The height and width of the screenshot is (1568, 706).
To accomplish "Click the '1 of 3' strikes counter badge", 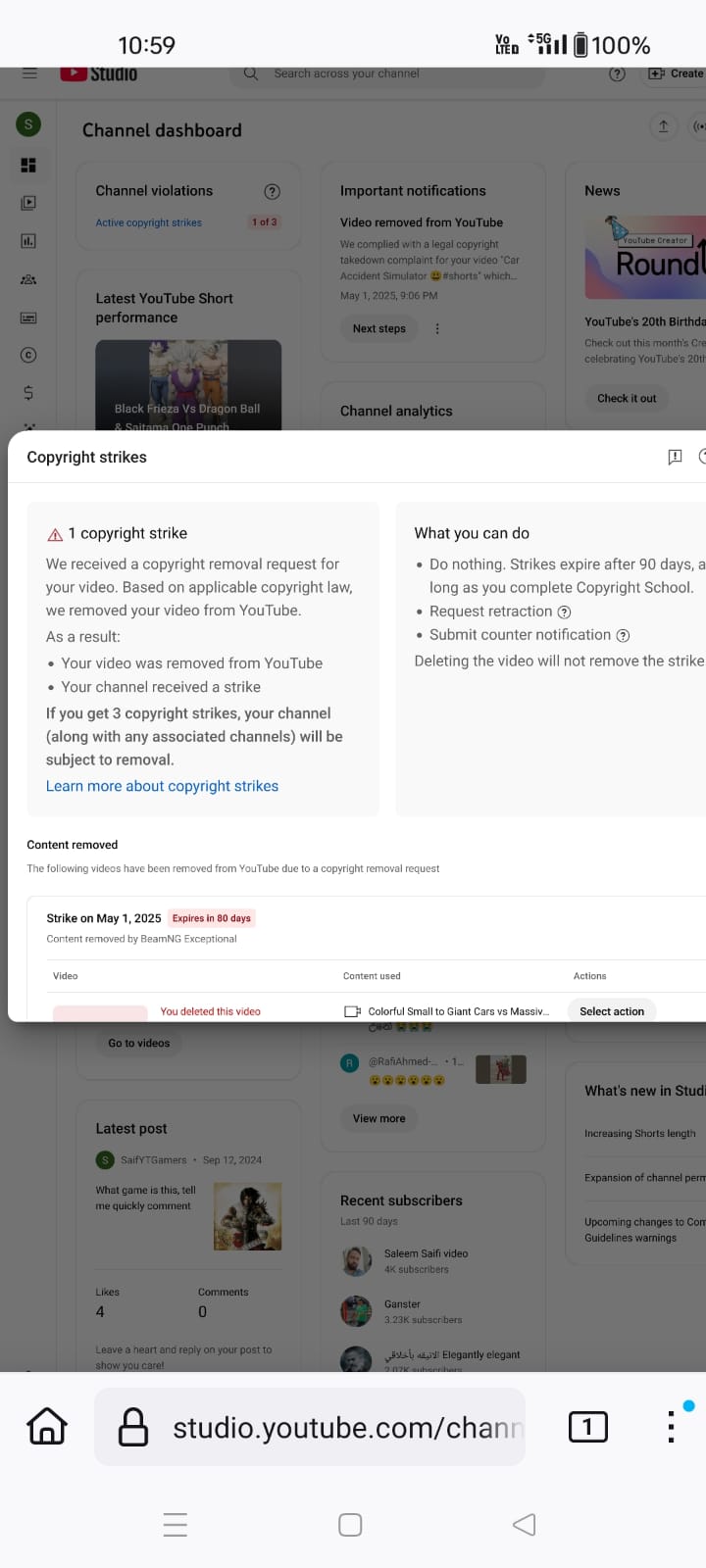I will tap(265, 222).
